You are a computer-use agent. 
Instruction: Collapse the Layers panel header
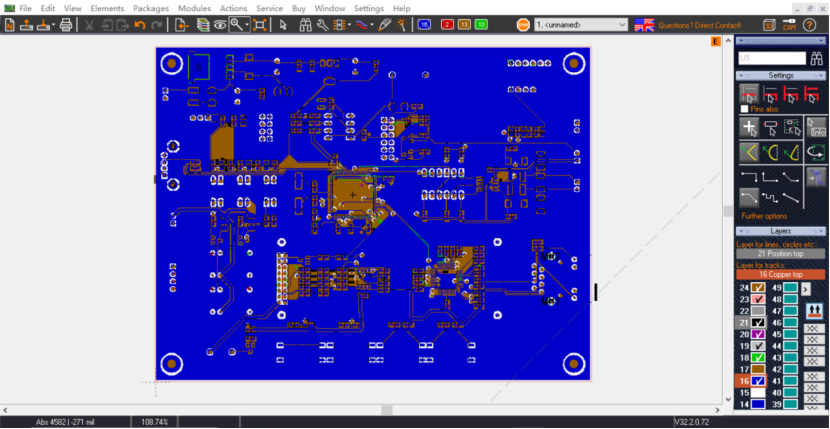(781, 231)
